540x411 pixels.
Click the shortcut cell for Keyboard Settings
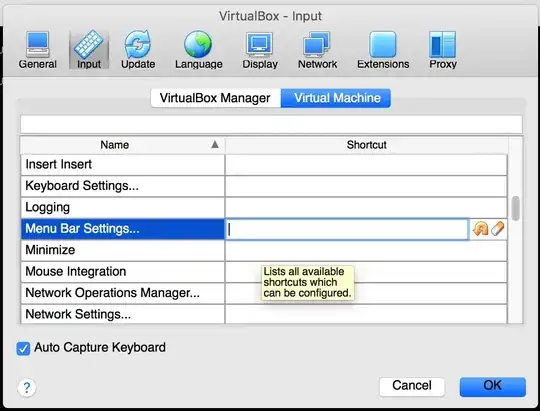(x=366, y=186)
